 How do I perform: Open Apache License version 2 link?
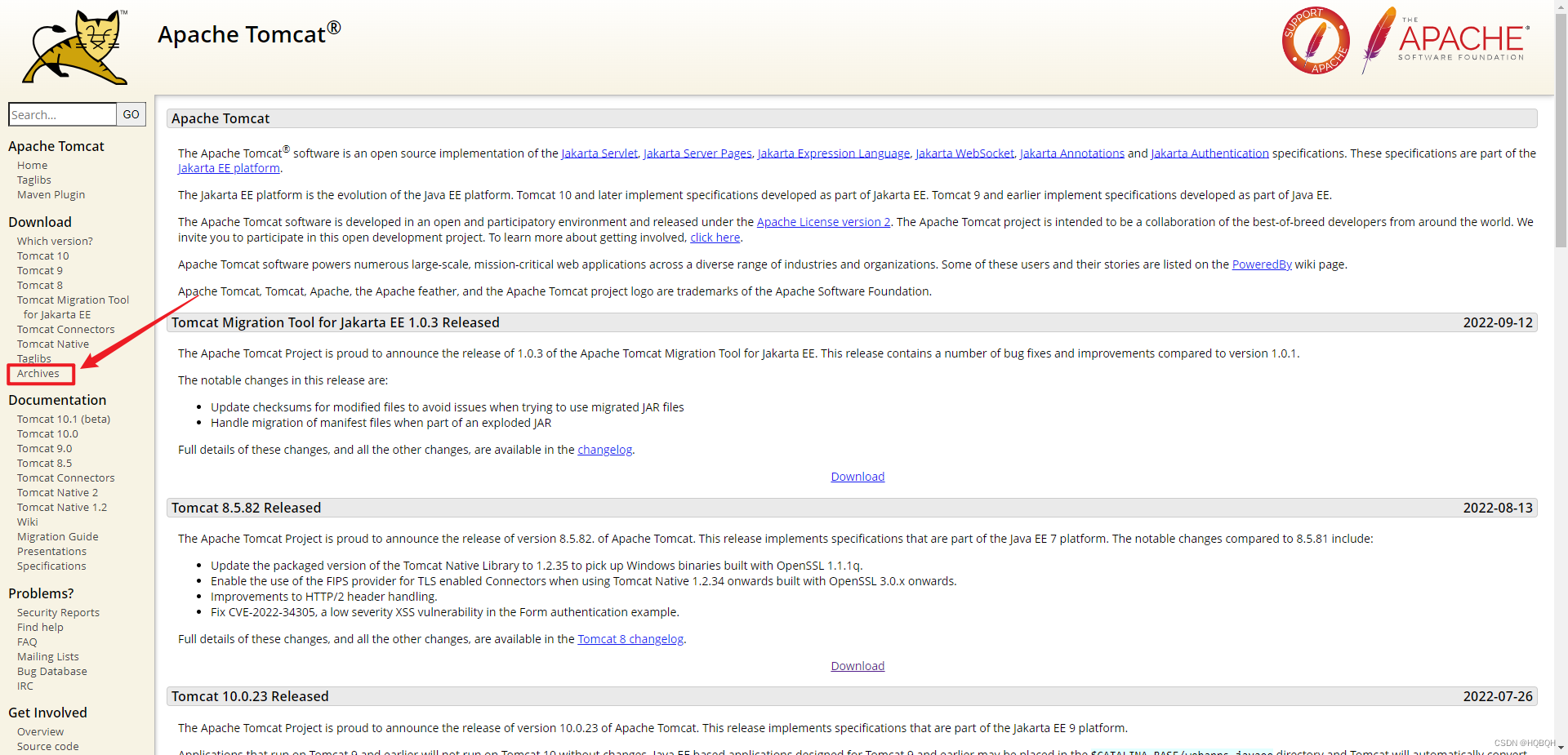click(x=823, y=222)
